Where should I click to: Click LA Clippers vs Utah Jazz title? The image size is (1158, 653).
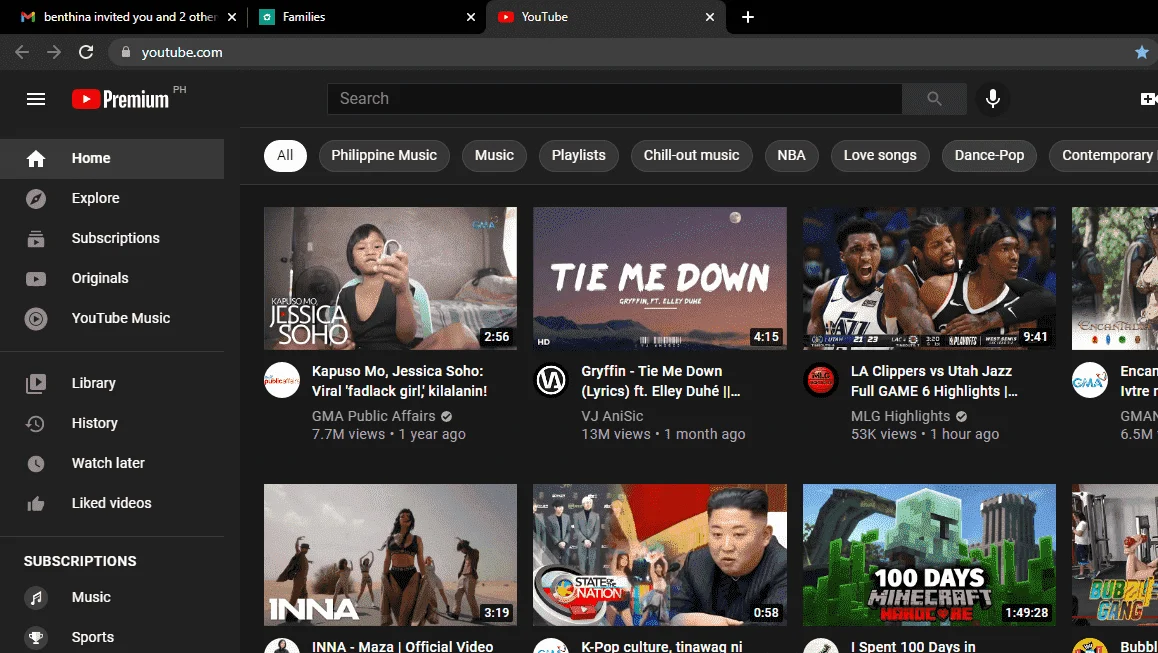tap(934, 381)
